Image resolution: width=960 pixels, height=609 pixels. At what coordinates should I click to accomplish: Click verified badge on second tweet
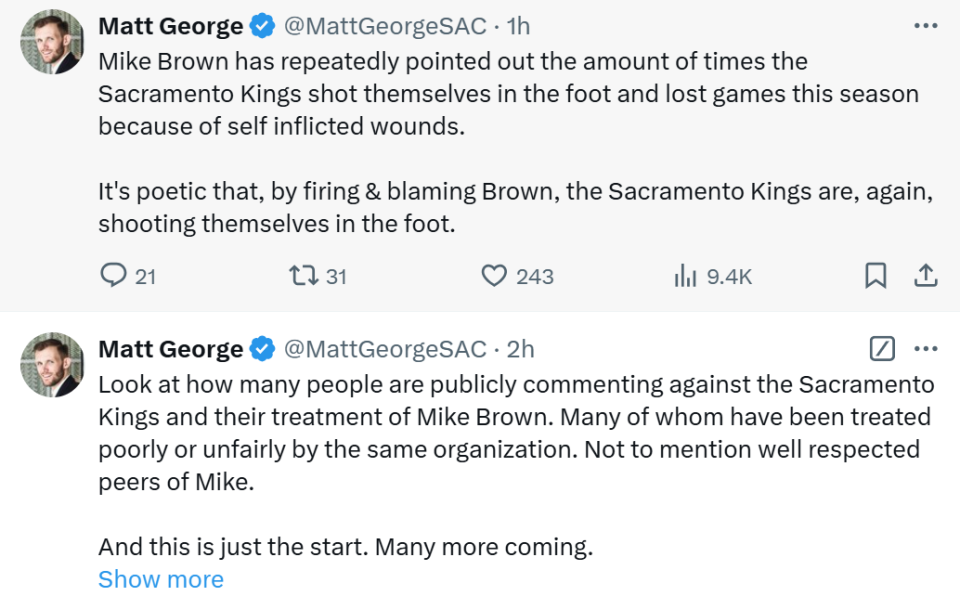pos(263,349)
